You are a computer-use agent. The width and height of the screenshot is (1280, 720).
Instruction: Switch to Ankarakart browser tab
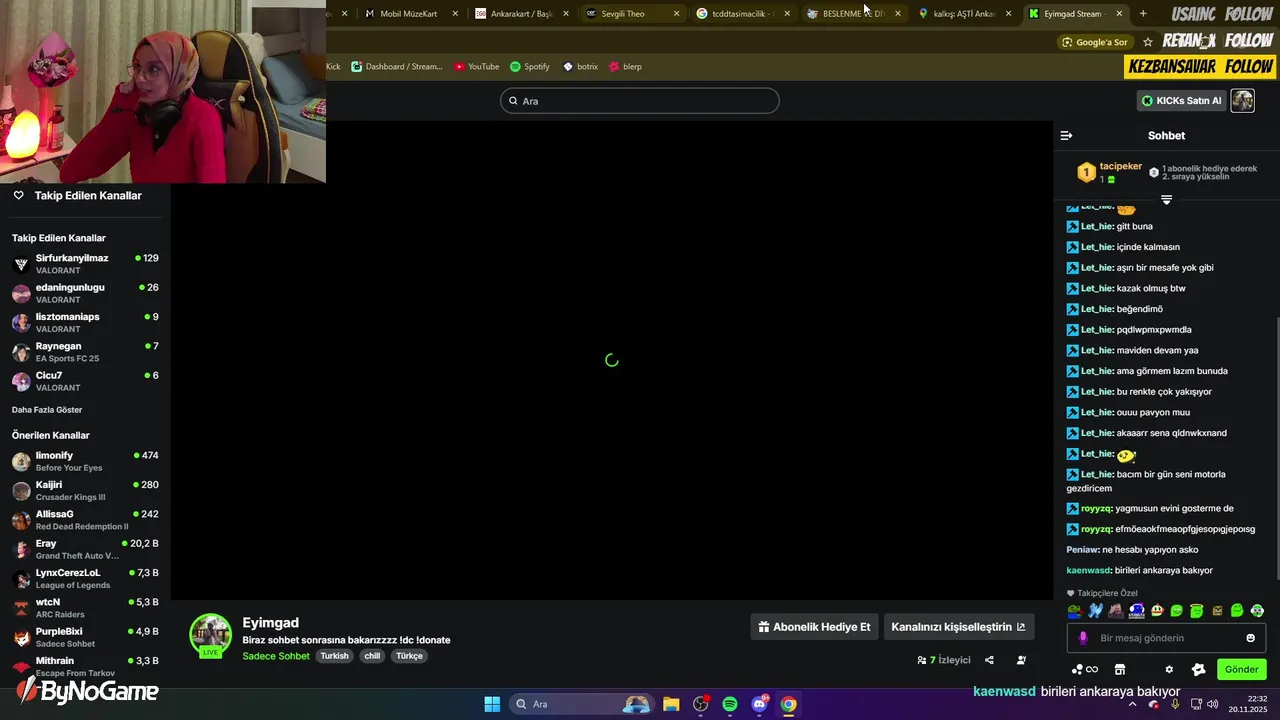click(521, 14)
